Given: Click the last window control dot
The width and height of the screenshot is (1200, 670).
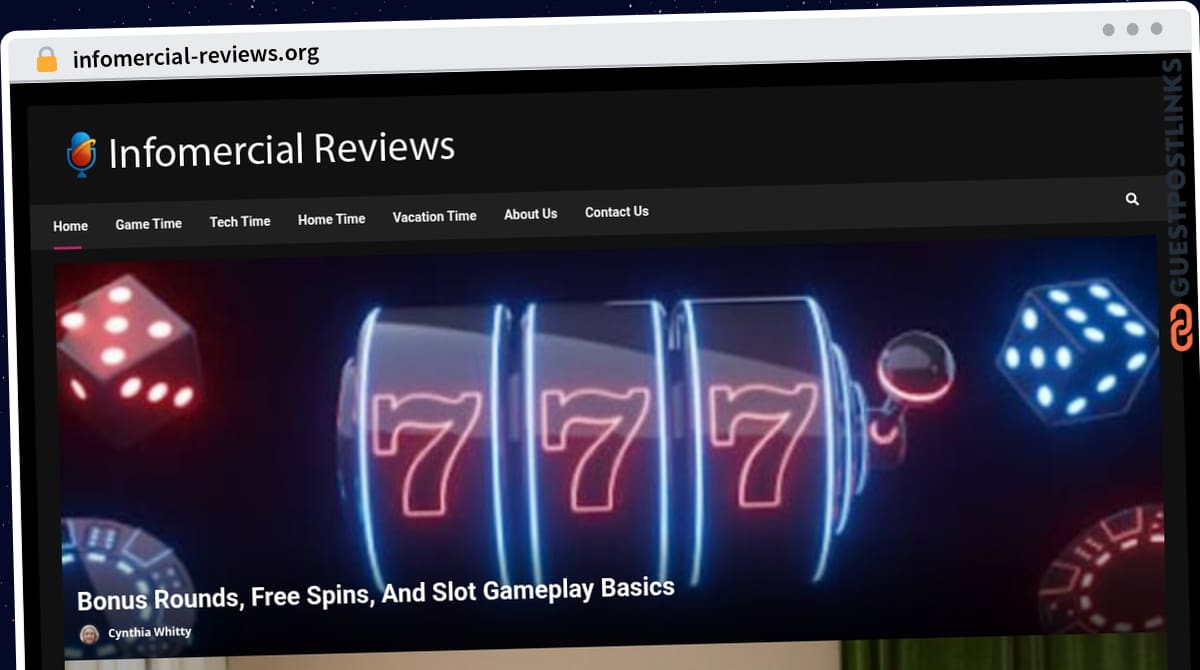Looking at the screenshot, I should coord(1157,29).
